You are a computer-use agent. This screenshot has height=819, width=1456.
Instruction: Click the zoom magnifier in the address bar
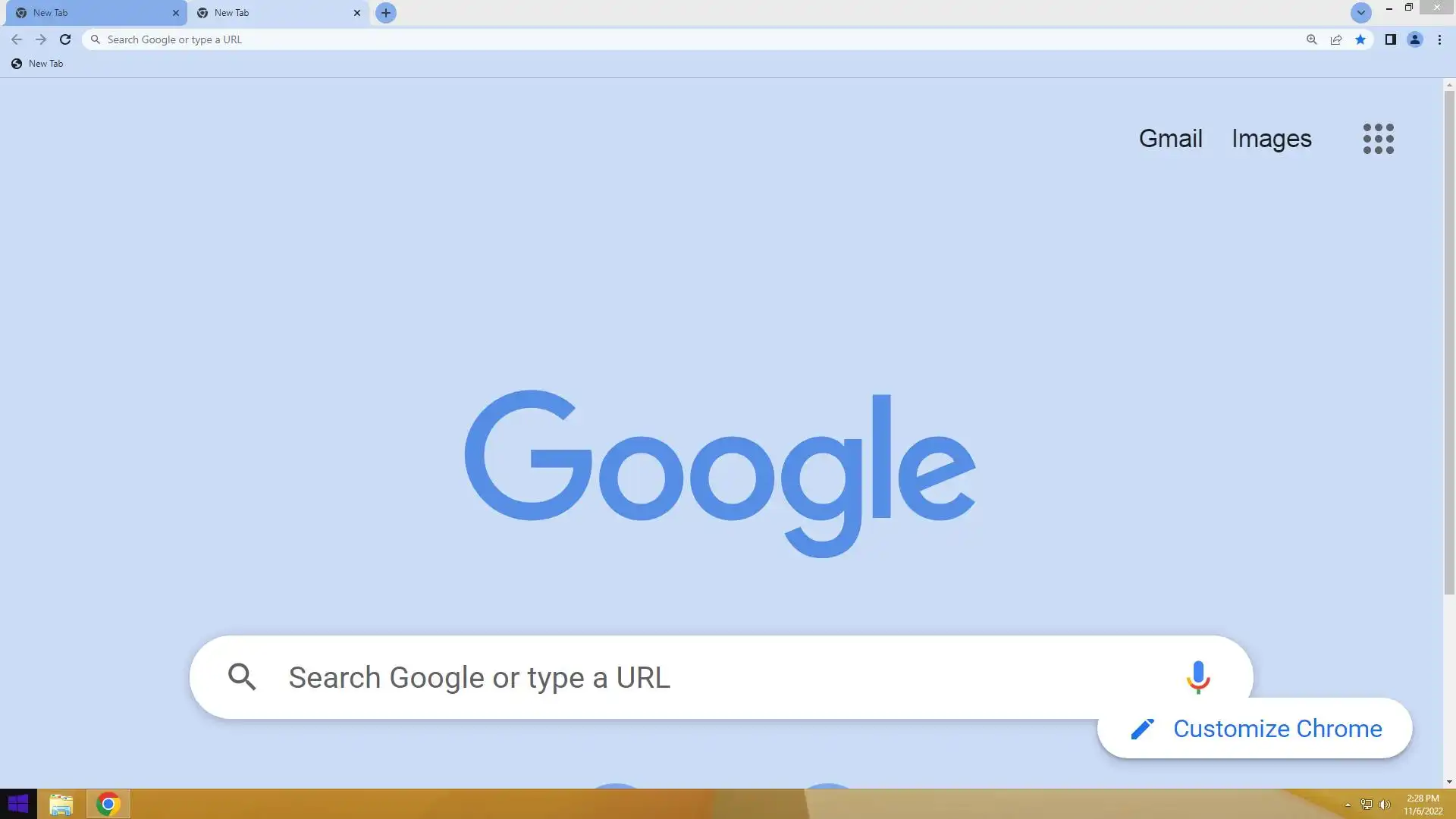point(1311,39)
